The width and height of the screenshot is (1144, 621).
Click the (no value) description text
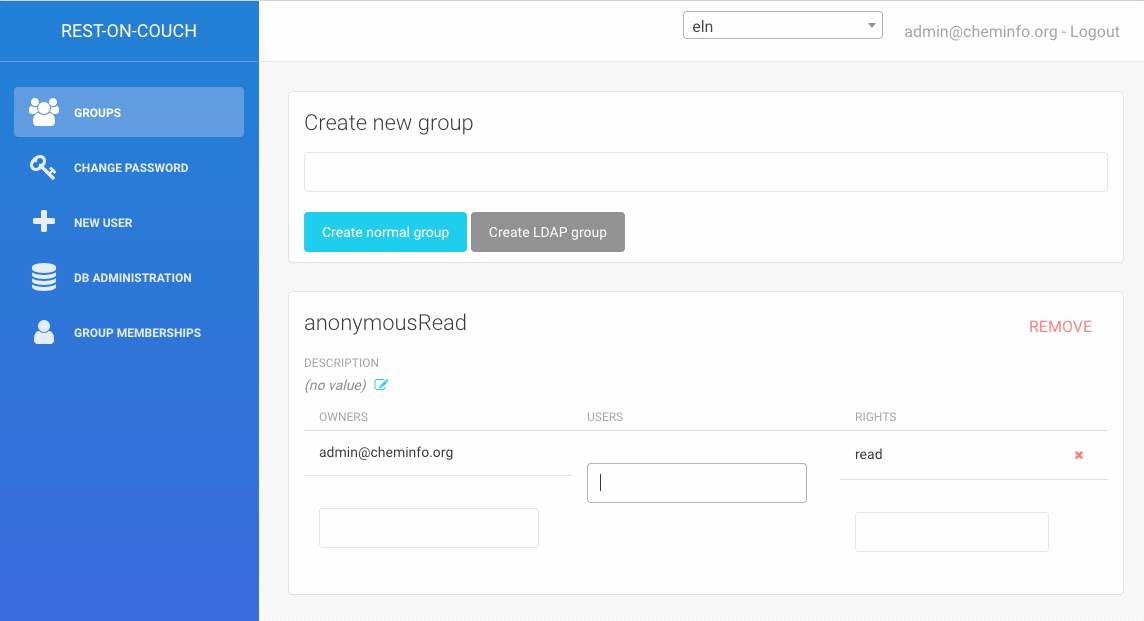coord(335,385)
